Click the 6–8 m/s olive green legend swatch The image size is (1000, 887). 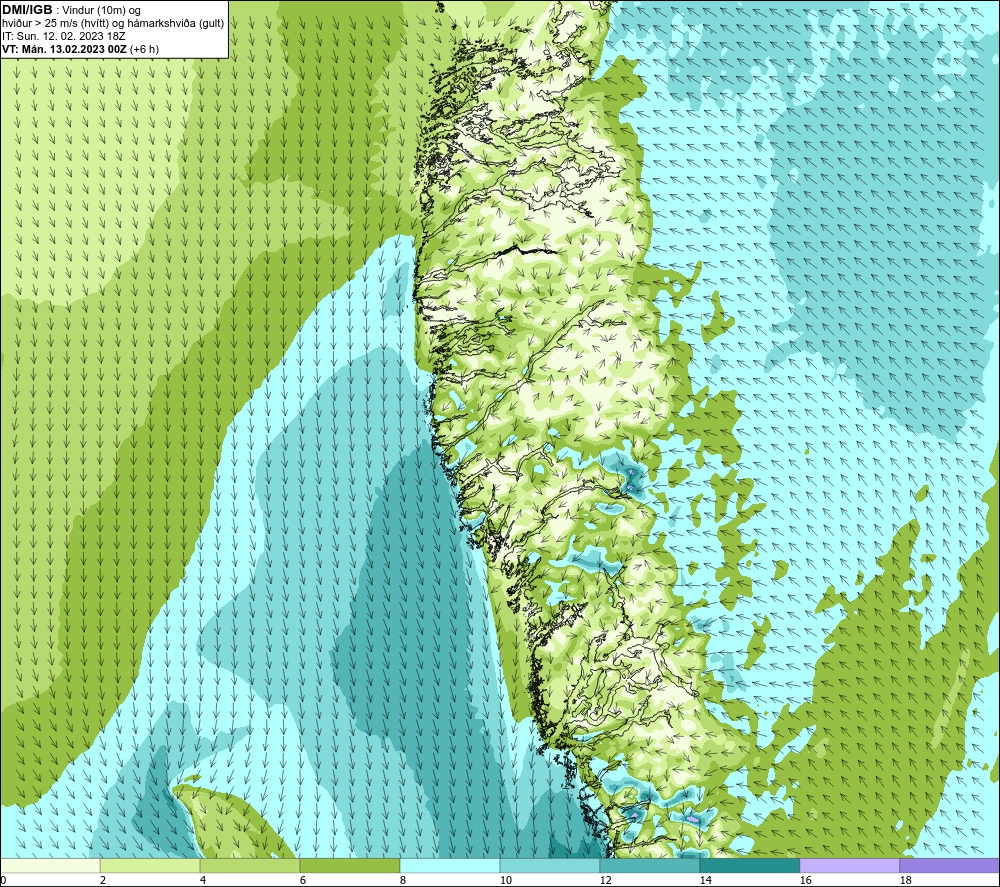pos(350,865)
